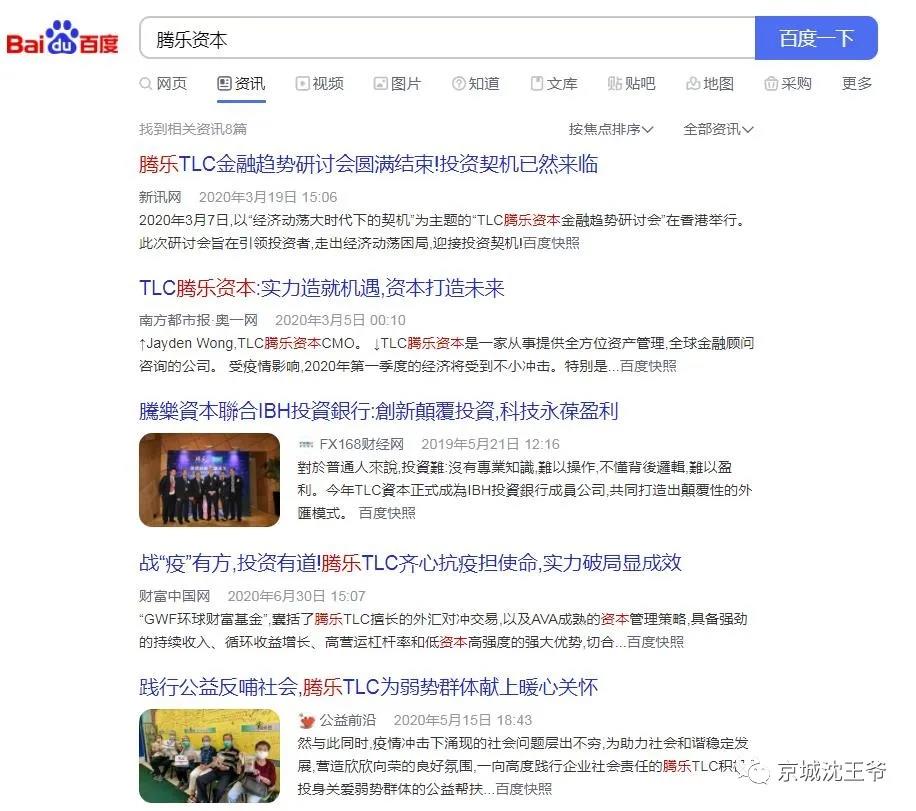Image resolution: width=916 pixels, height=811 pixels.
Task: Click the news icon beside 资讯
Action: pyautogui.click(x=224, y=84)
